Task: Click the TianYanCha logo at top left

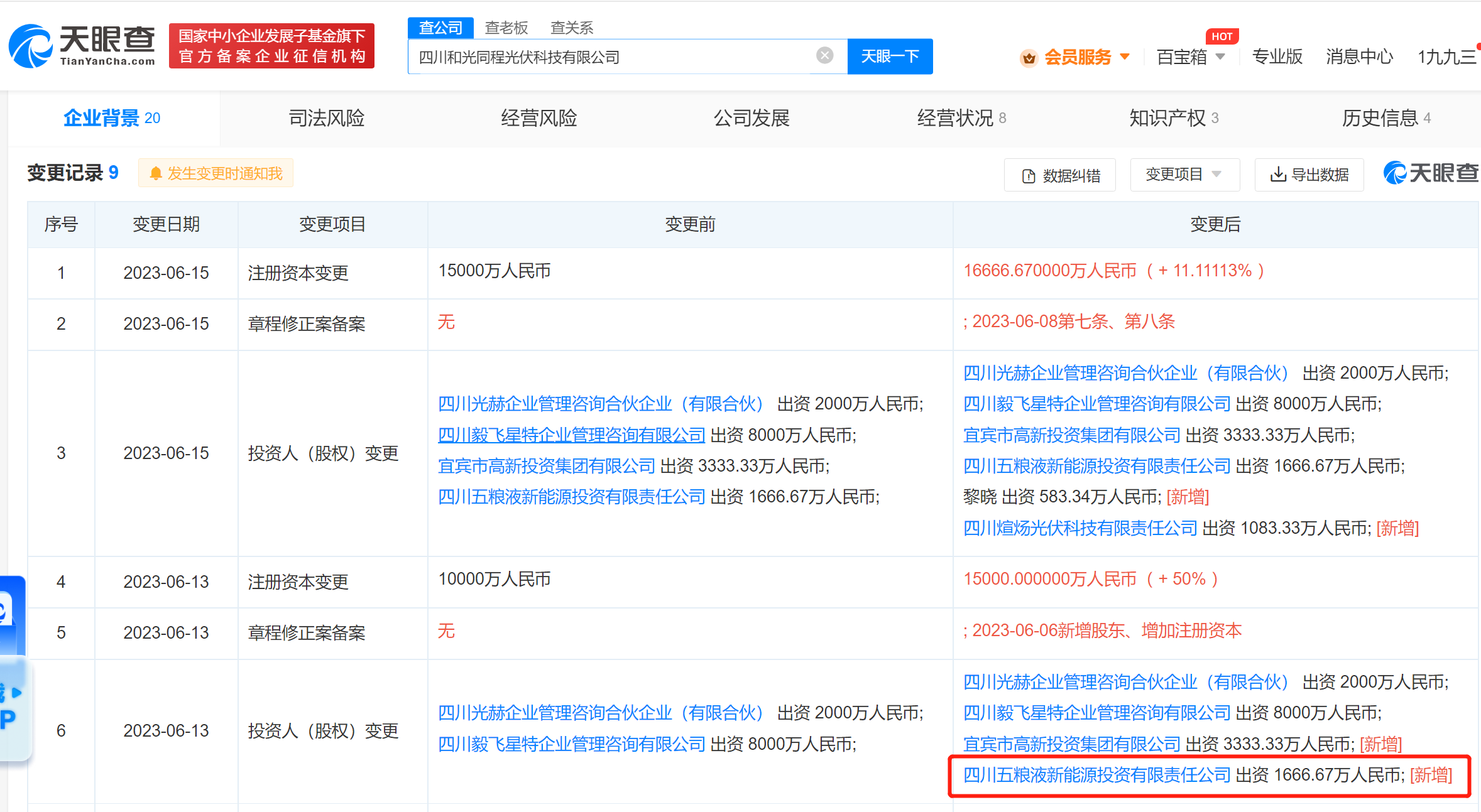Action: point(82,46)
